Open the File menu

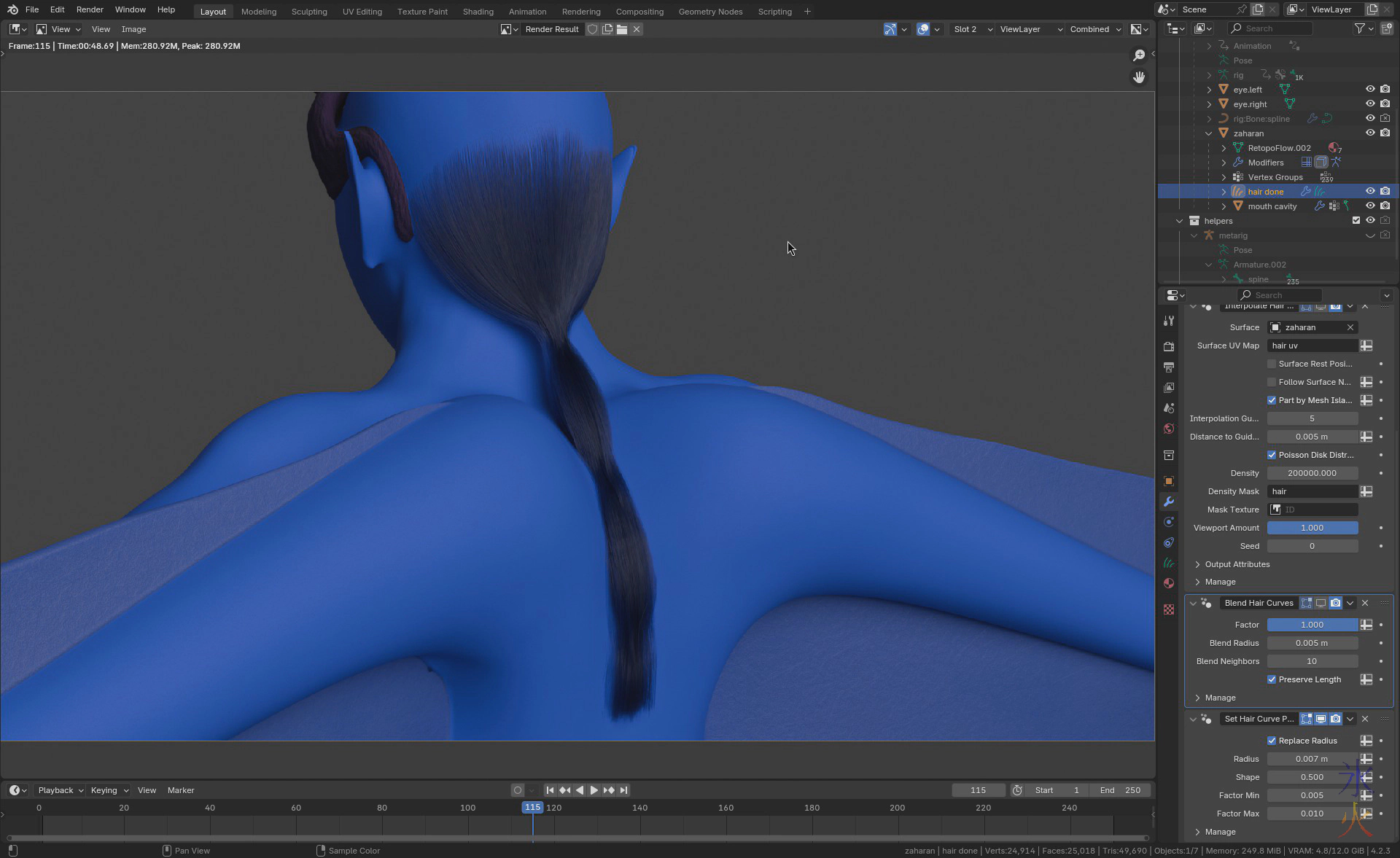tap(32, 9)
